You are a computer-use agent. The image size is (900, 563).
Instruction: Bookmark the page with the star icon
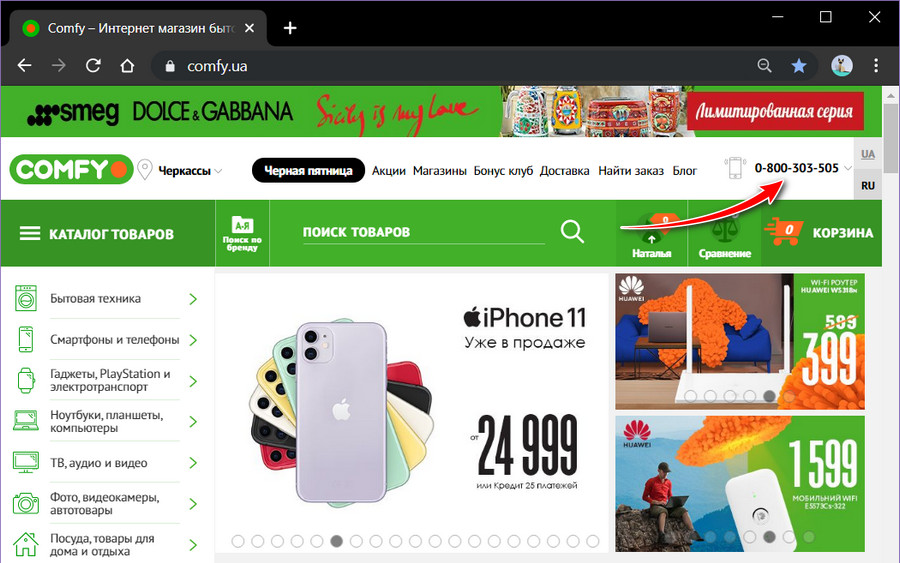798,66
